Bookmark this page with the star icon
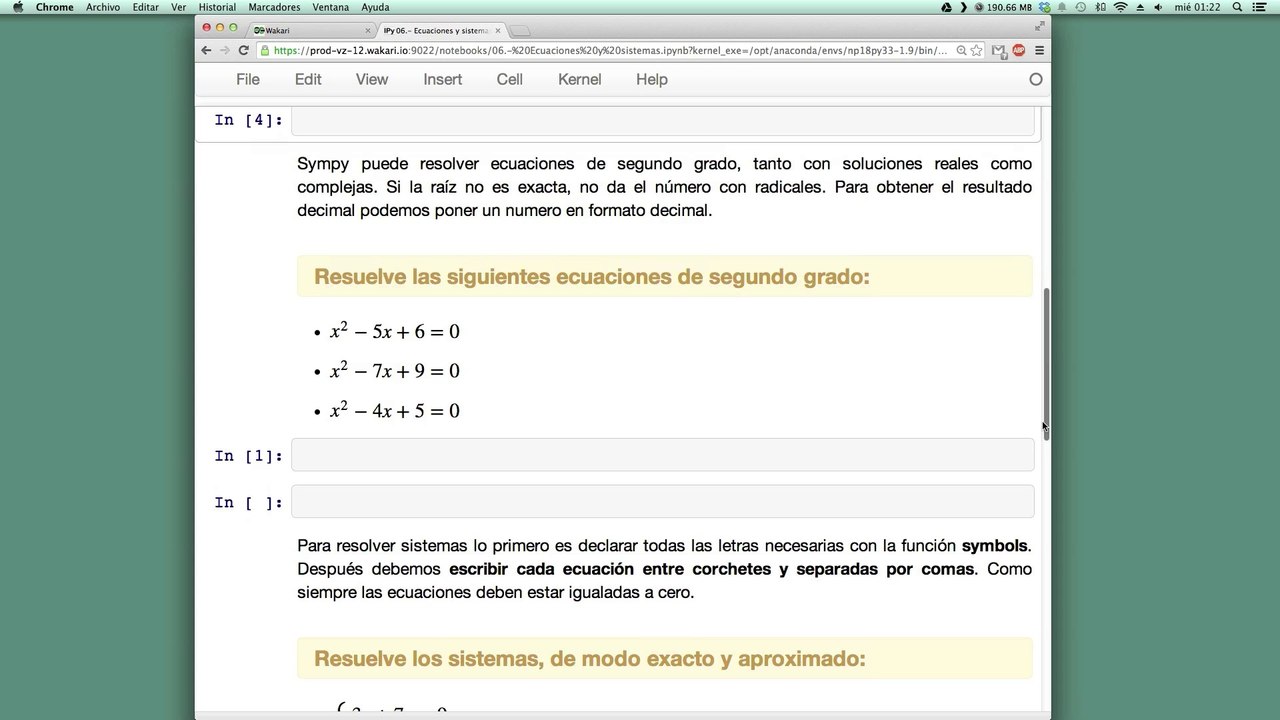Image resolution: width=1280 pixels, height=720 pixels. tap(976, 50)
